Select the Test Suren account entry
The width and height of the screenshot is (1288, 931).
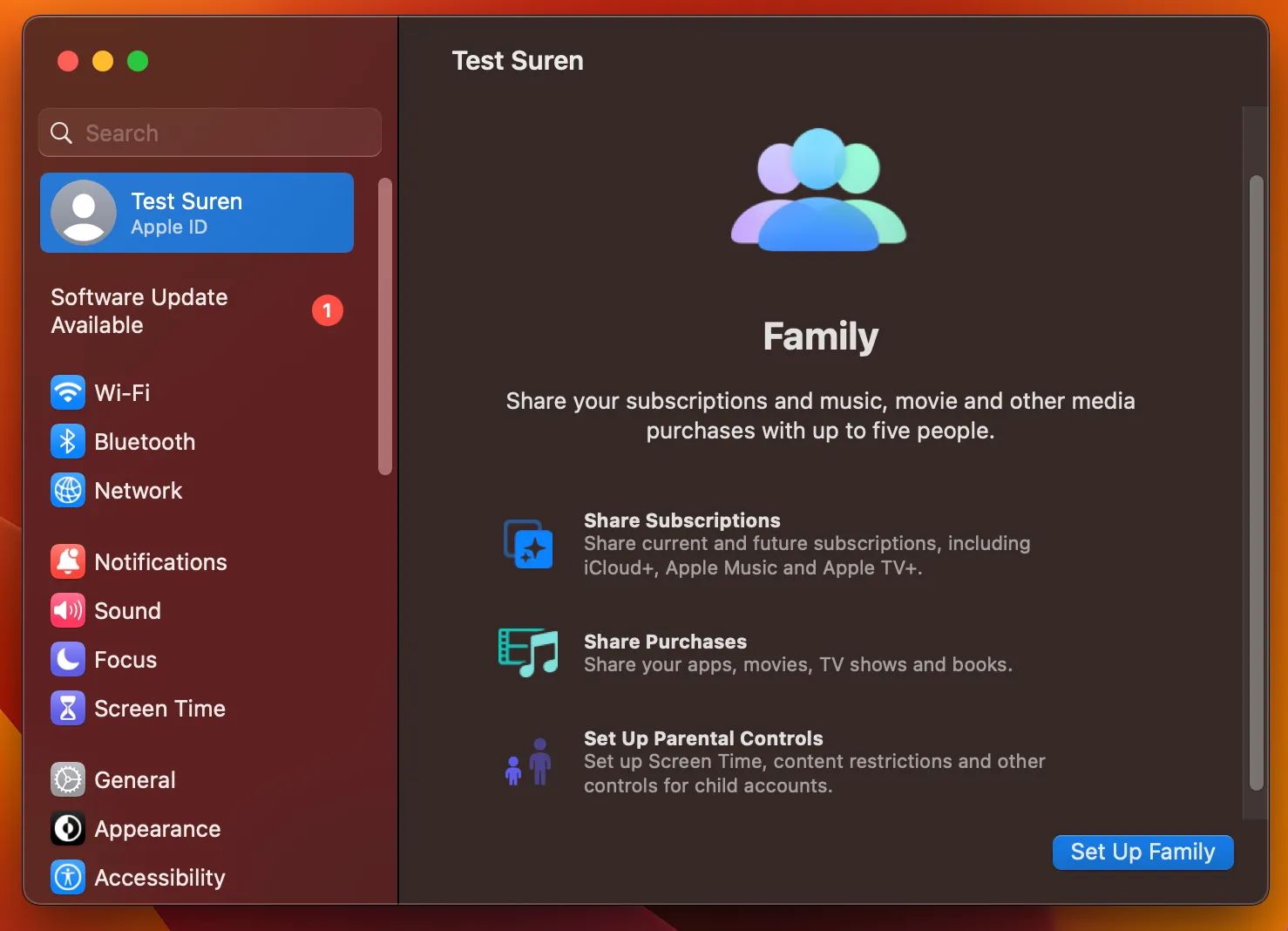[196, 212]
